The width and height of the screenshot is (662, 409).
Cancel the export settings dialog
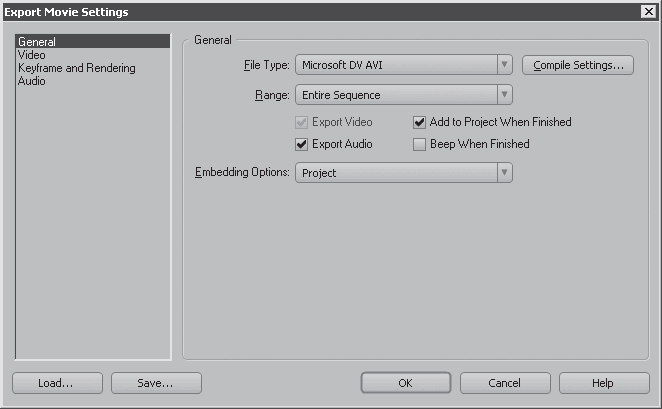click(x=505, y=383)
